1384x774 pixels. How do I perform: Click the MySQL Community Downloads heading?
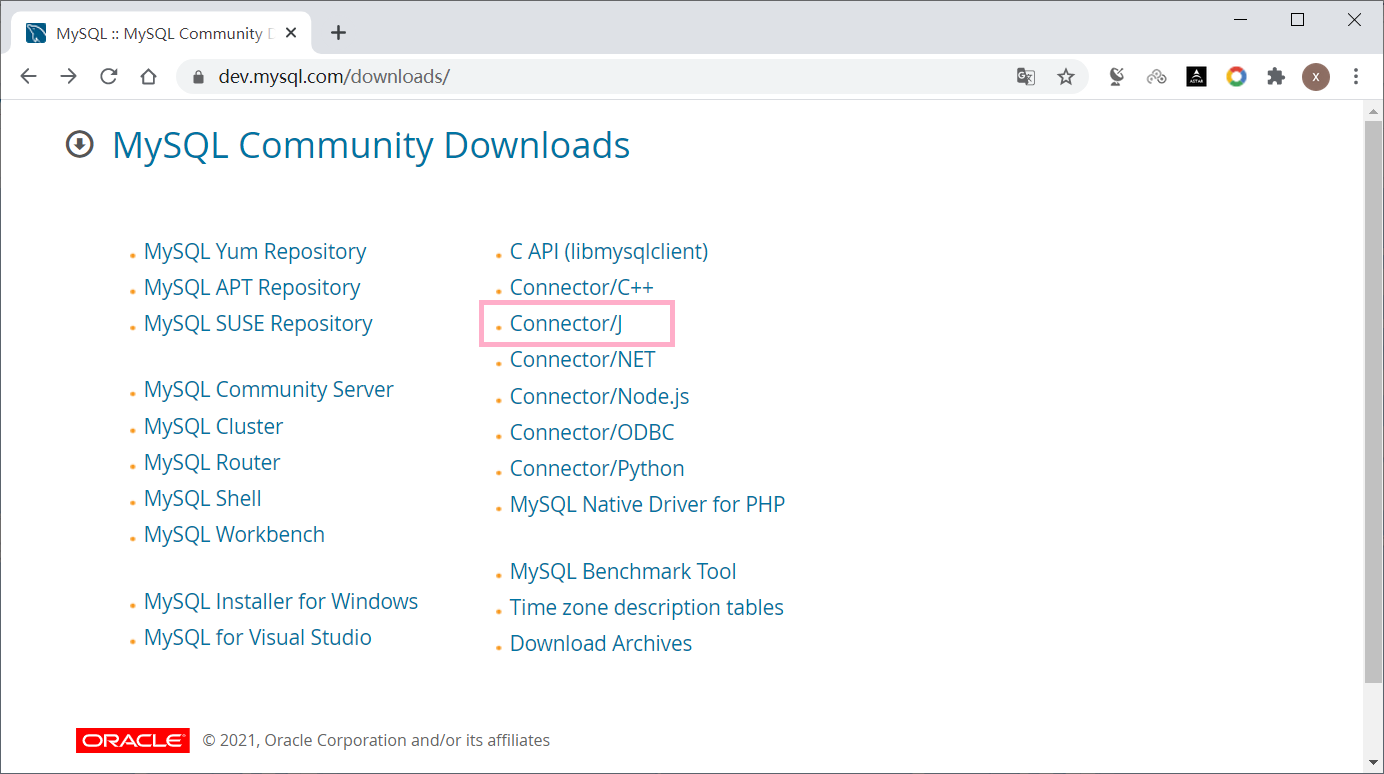point(371,145)
